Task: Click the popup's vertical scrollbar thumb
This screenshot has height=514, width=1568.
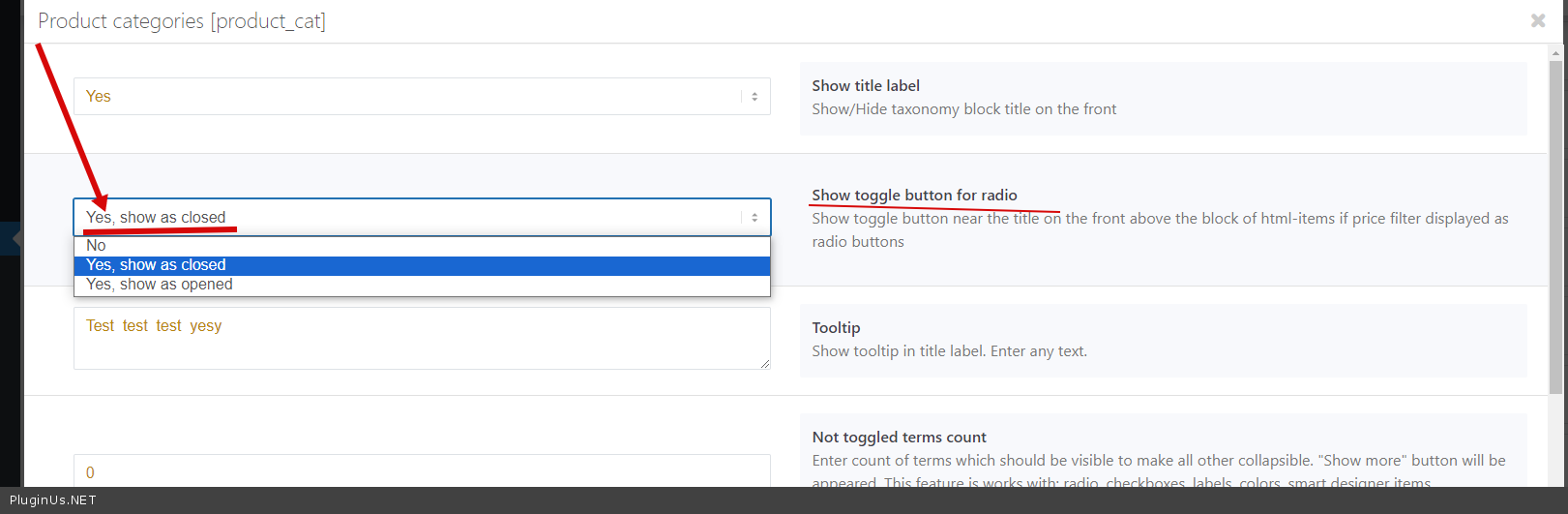Action: [x=1555, y=223]
